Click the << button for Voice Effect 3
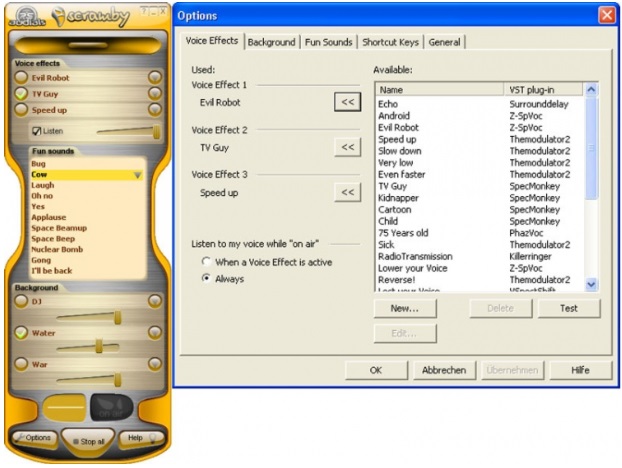This screenshot has height=468, width=622. tap(347, 192)
